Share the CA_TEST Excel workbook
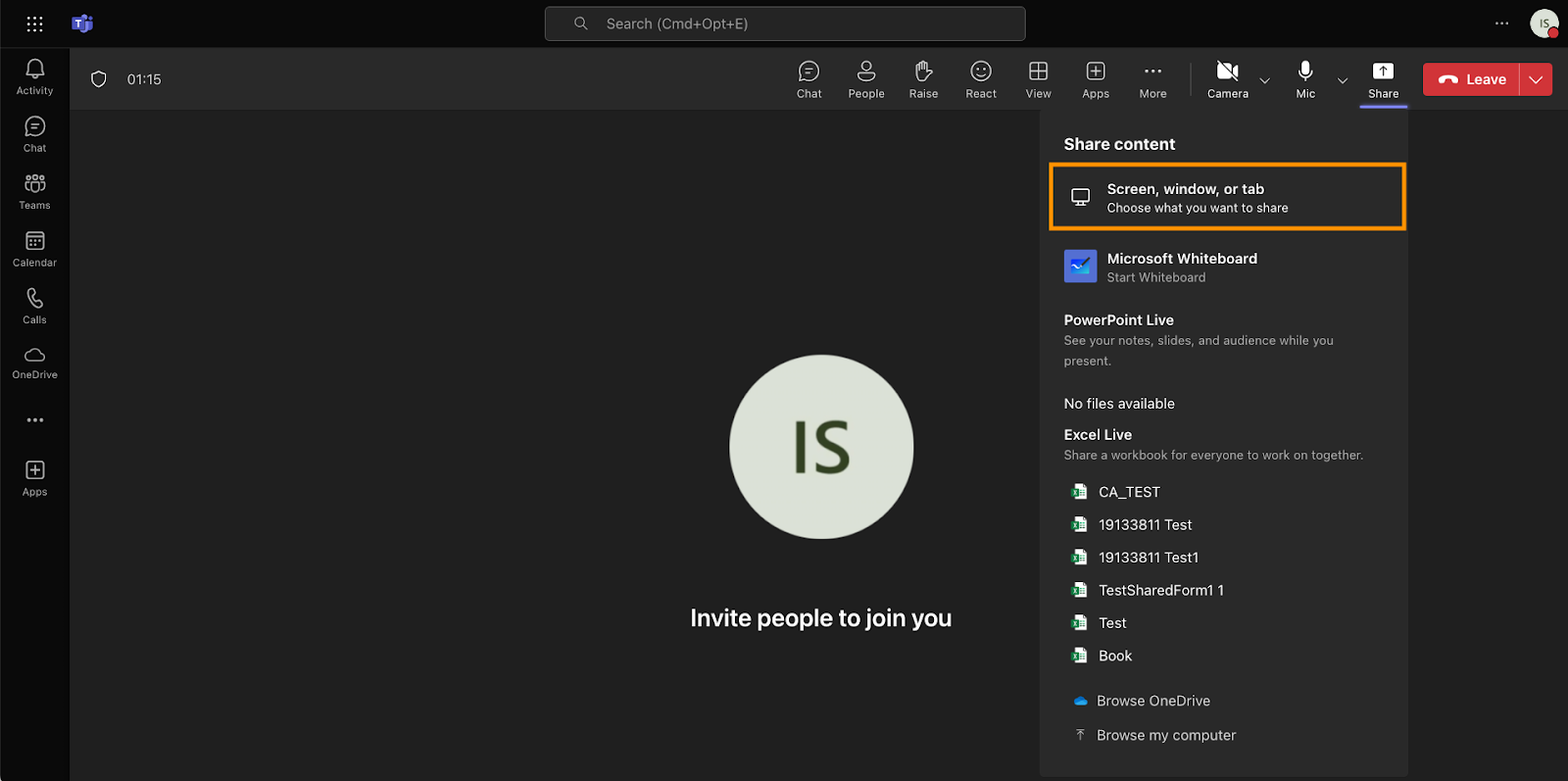 tap(1128, 492)
